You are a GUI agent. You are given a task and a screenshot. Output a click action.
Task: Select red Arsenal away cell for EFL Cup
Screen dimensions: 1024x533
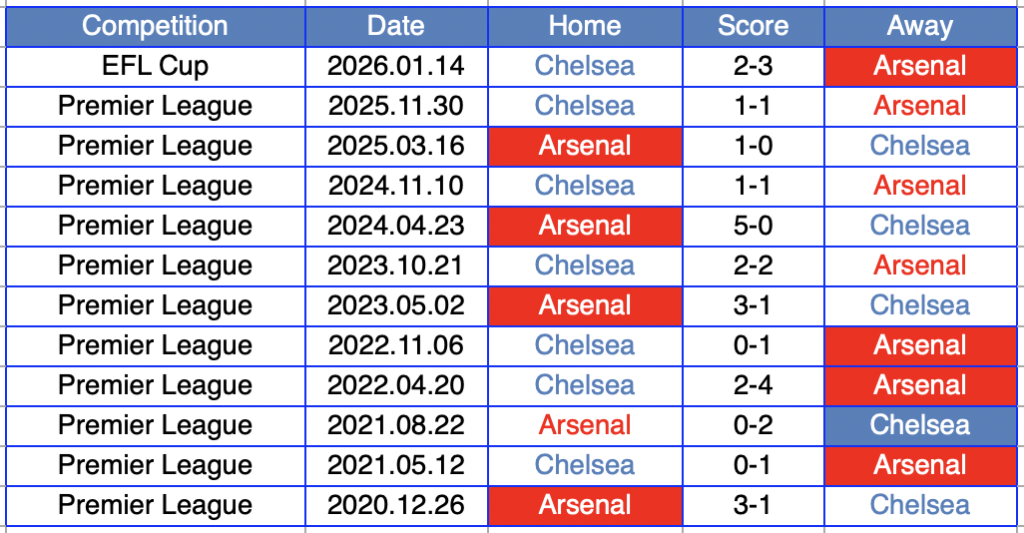click(920, 66)
